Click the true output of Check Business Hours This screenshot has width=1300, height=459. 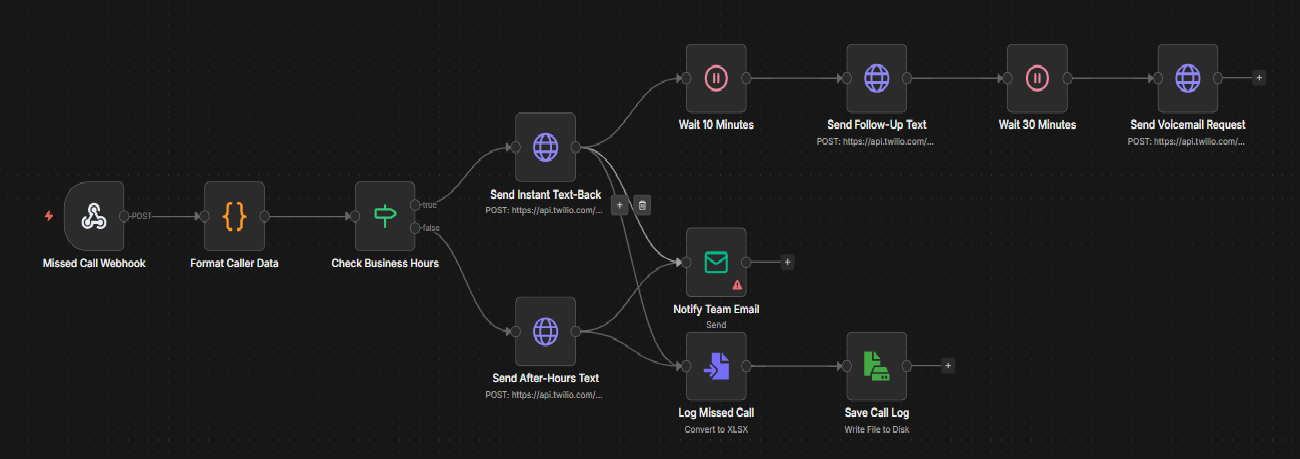pos(416,205)
